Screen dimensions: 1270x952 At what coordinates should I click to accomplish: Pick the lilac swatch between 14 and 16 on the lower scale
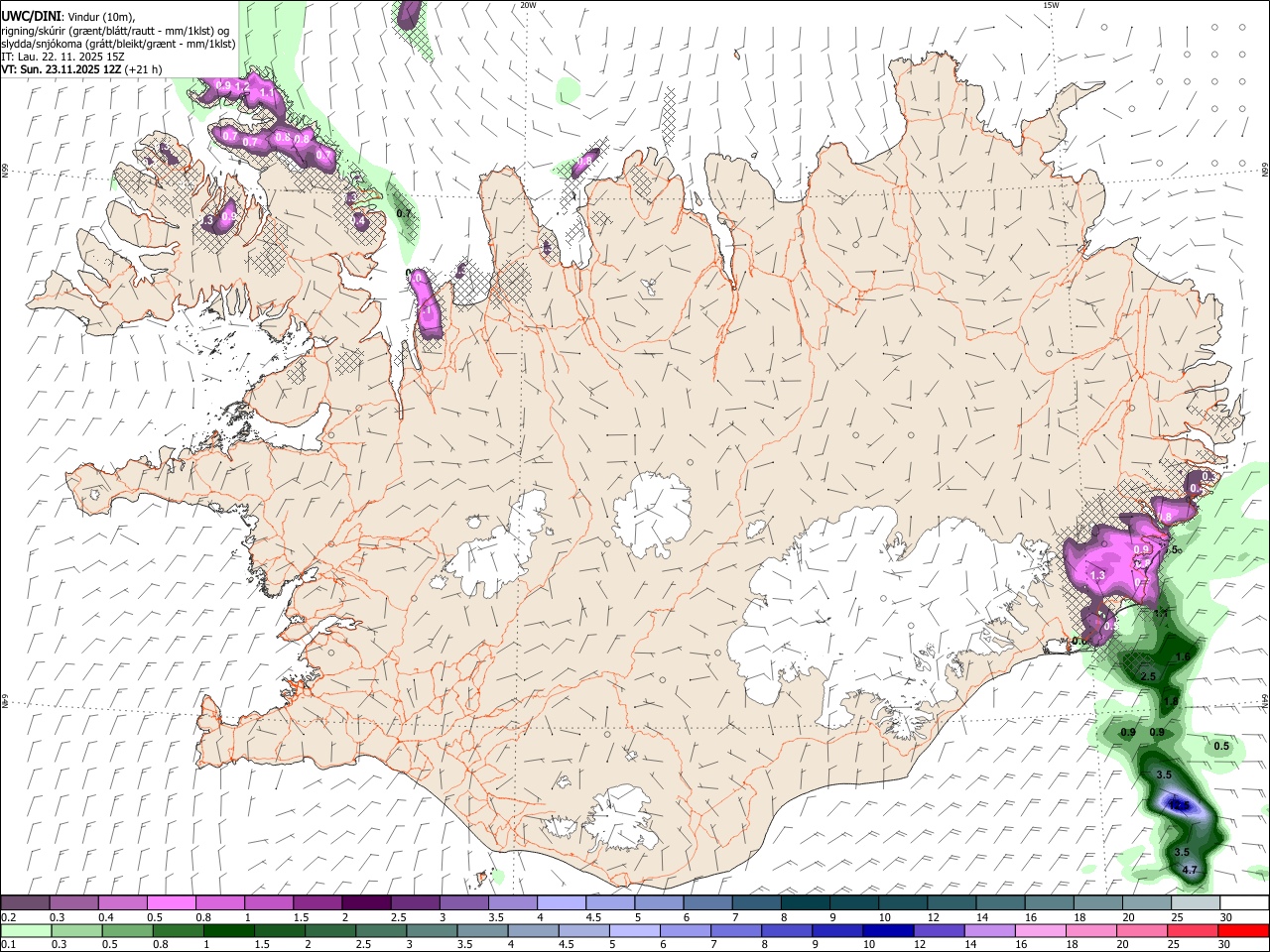(990, 931)
